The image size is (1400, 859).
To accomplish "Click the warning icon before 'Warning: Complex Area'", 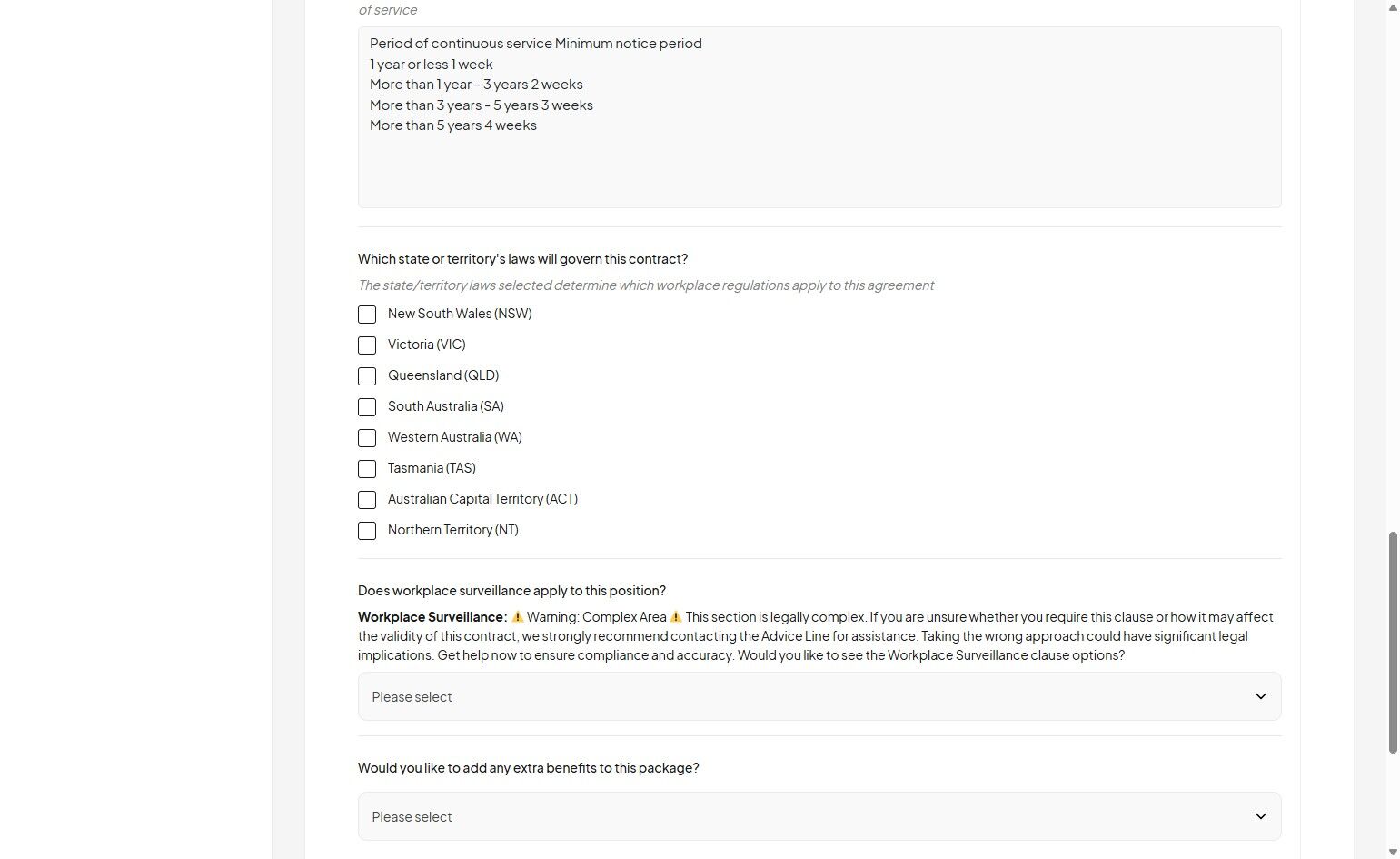I will (518, 617).
